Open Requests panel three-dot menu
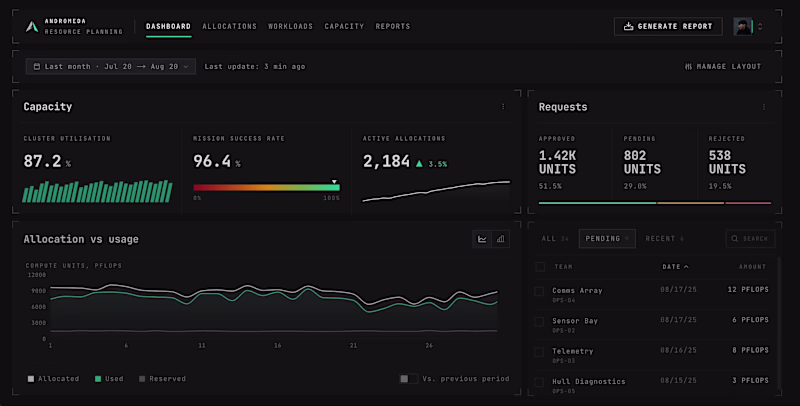 pyautogui.click(x=764, y=107)
